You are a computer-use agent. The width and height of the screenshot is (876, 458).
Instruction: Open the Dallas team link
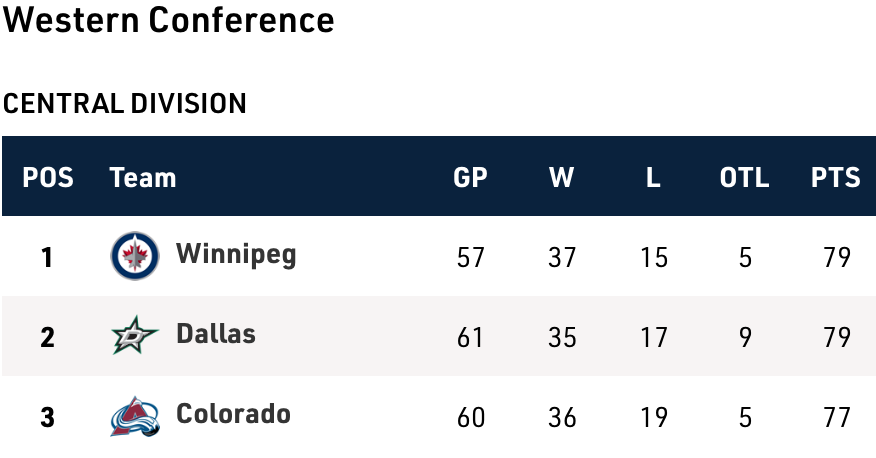pyautogui.click(x=216, y=335)
